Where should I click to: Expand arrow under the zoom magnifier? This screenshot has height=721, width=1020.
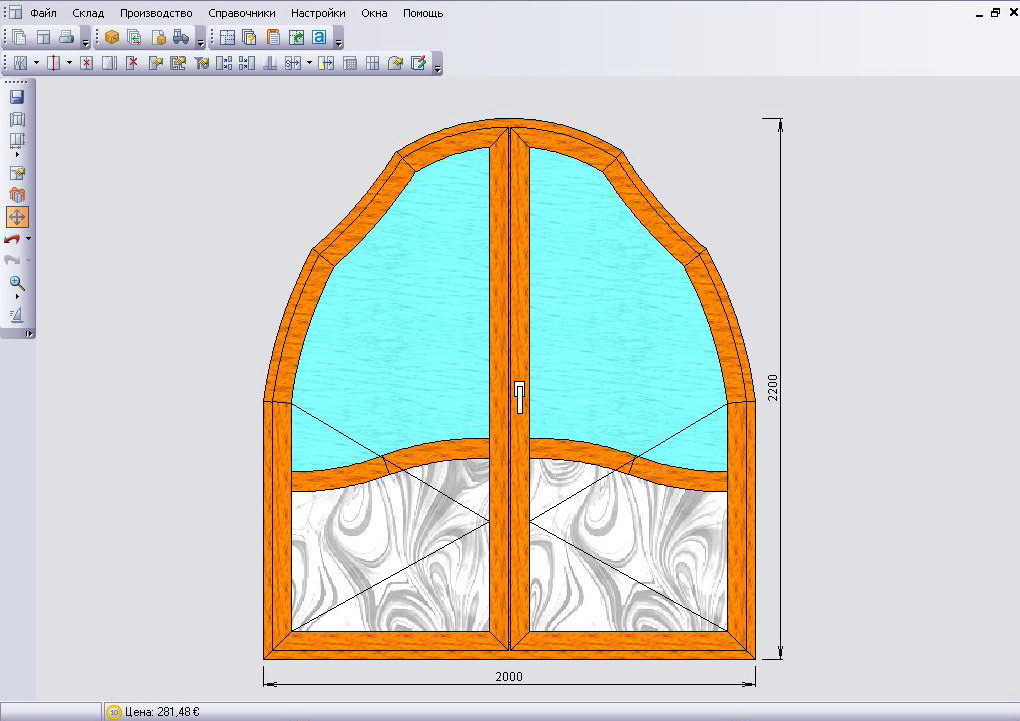pyautogui.click(x=17, y=296)
